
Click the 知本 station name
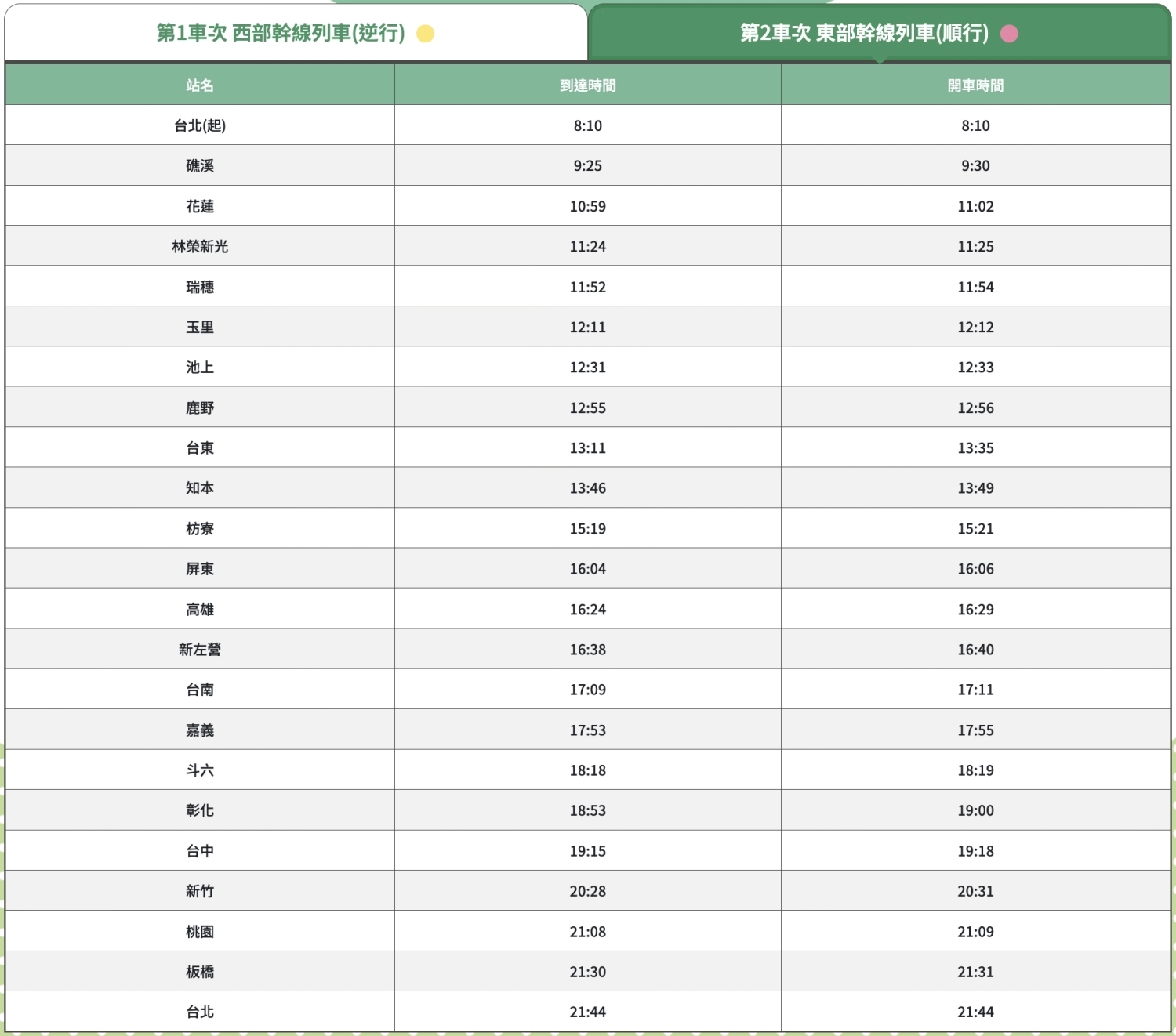coord(200,487)
